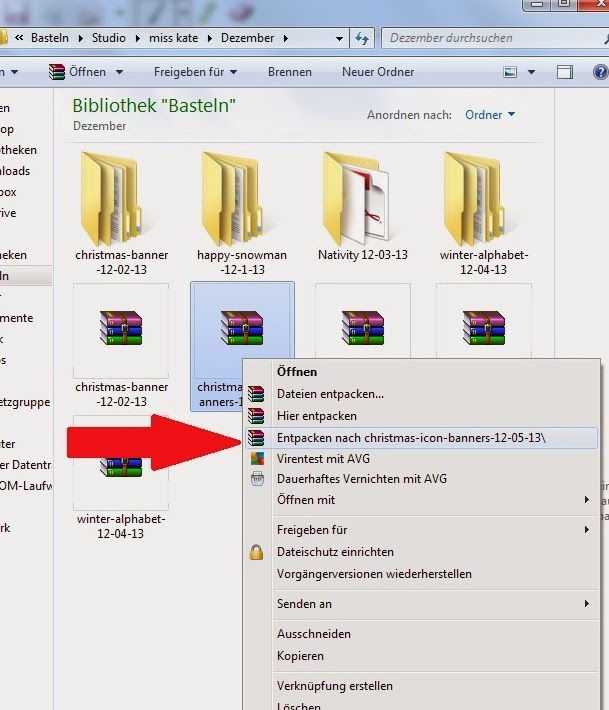Select christmas-banner-12-02-13 archive file name
The height and width of the screenshot is (710, 609).
coord(121,394)
